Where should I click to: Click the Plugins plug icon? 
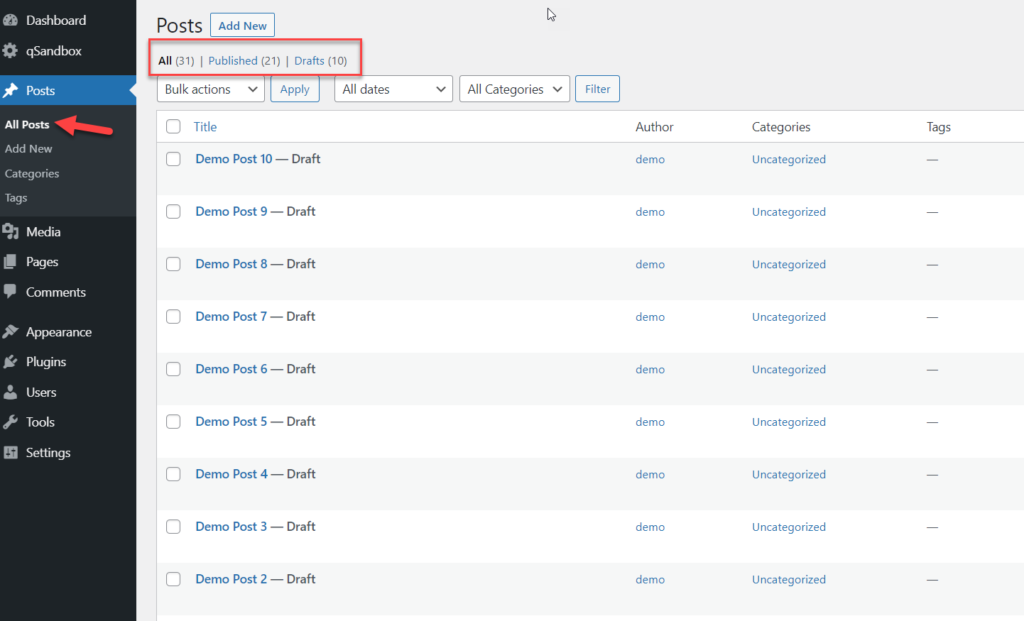click(10, 362)
